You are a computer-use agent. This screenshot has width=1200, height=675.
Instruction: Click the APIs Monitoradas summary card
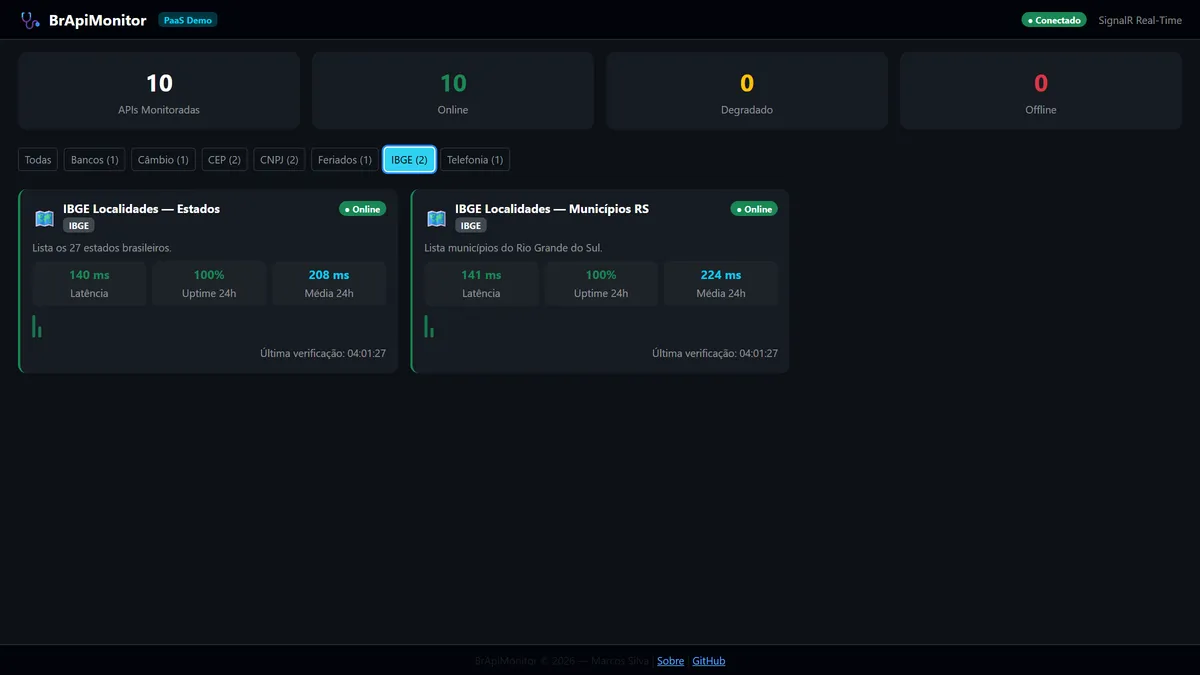[x=159, y=91]
